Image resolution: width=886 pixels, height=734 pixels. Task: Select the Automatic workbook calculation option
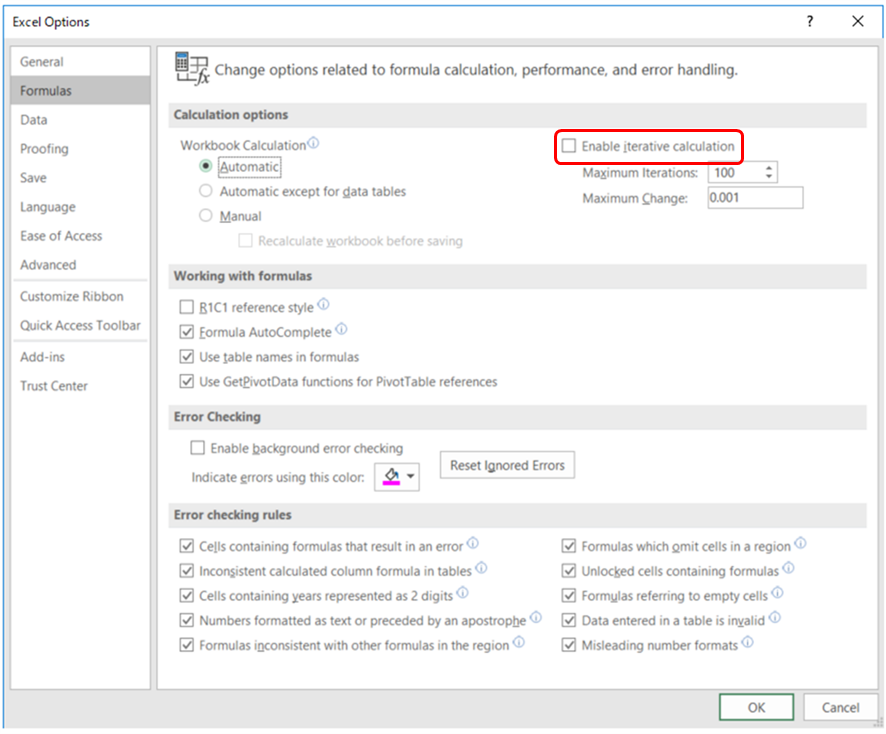[x=206, y=167]
